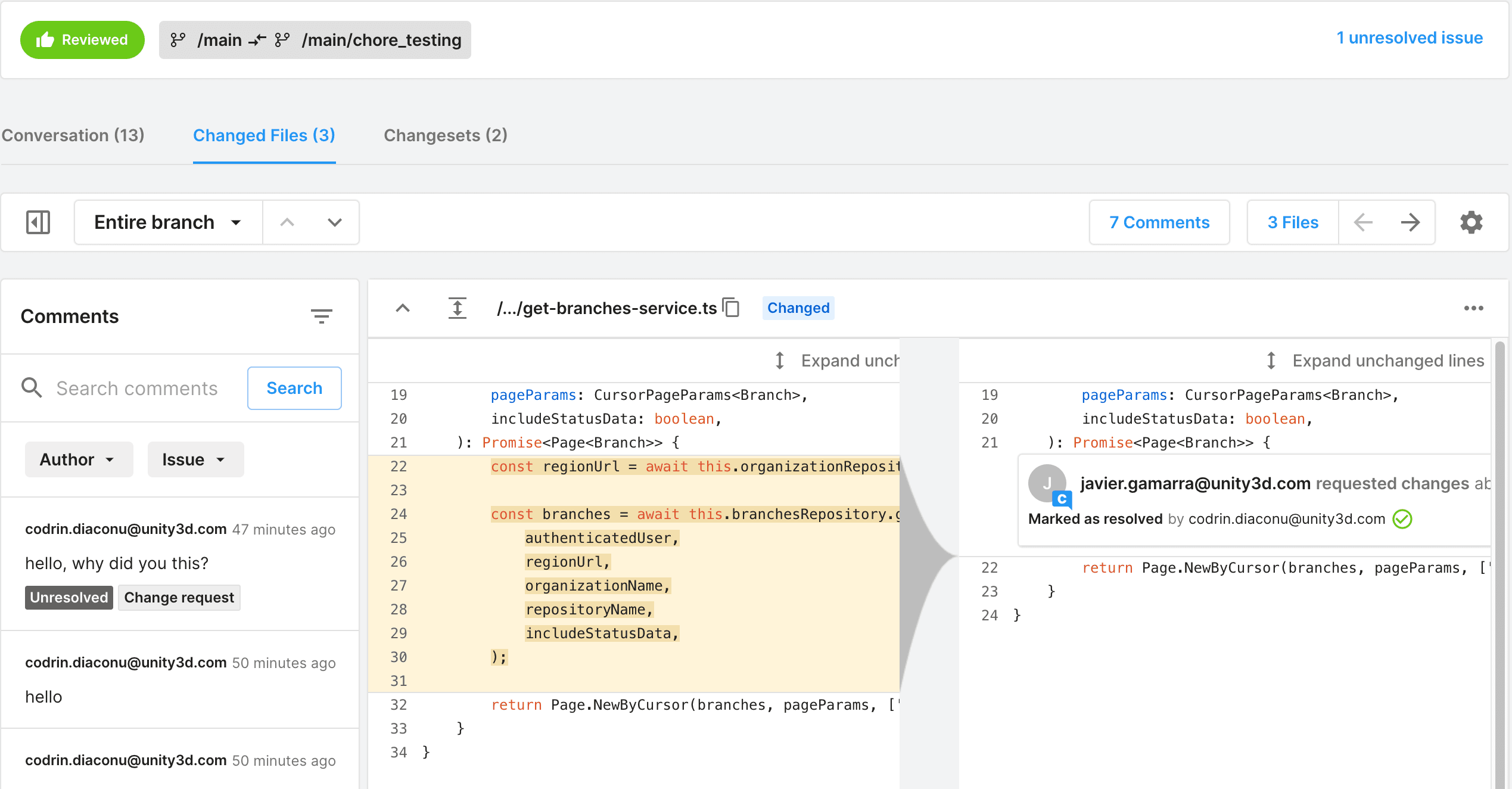
Task: Copy the get-branches-service.ts file path
Action: pos(731,307)
